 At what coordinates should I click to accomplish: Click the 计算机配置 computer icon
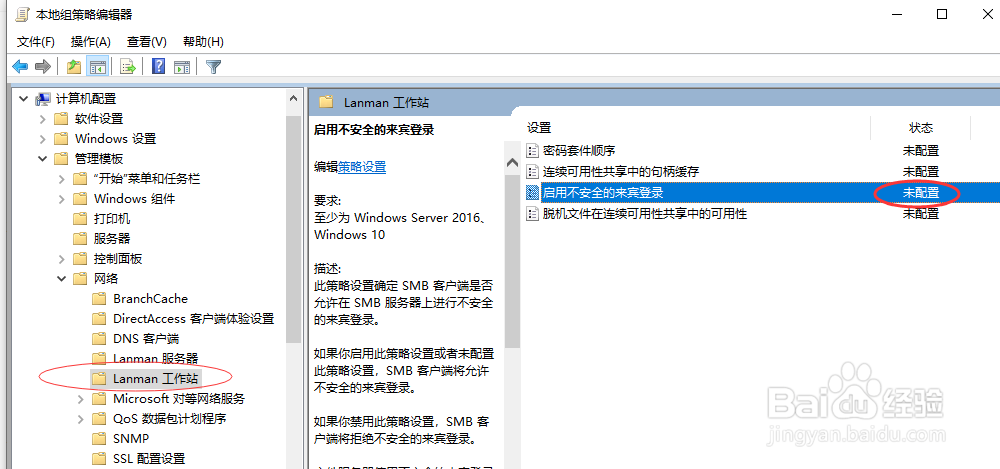43,99
